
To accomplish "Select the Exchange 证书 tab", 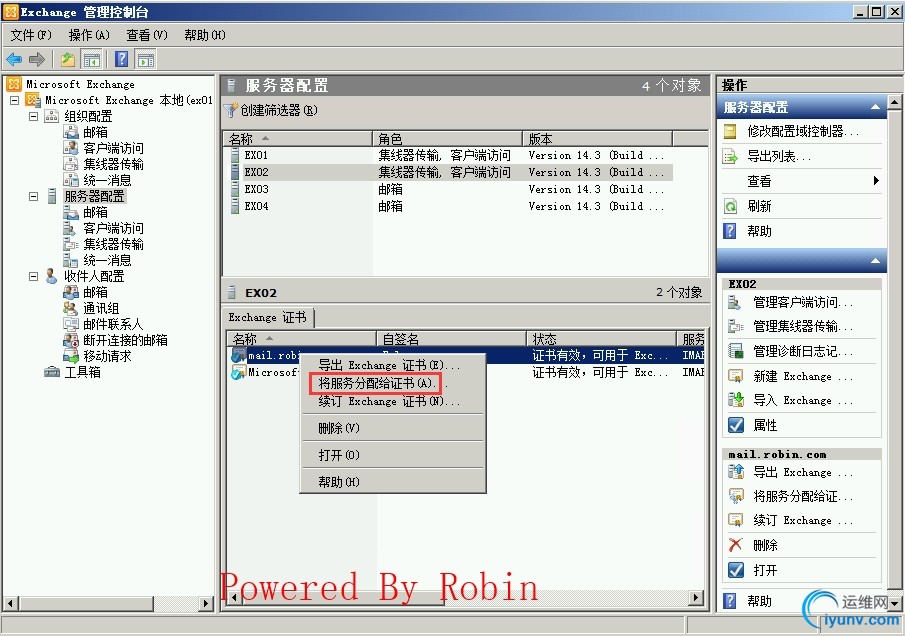I will click(268, 317).
